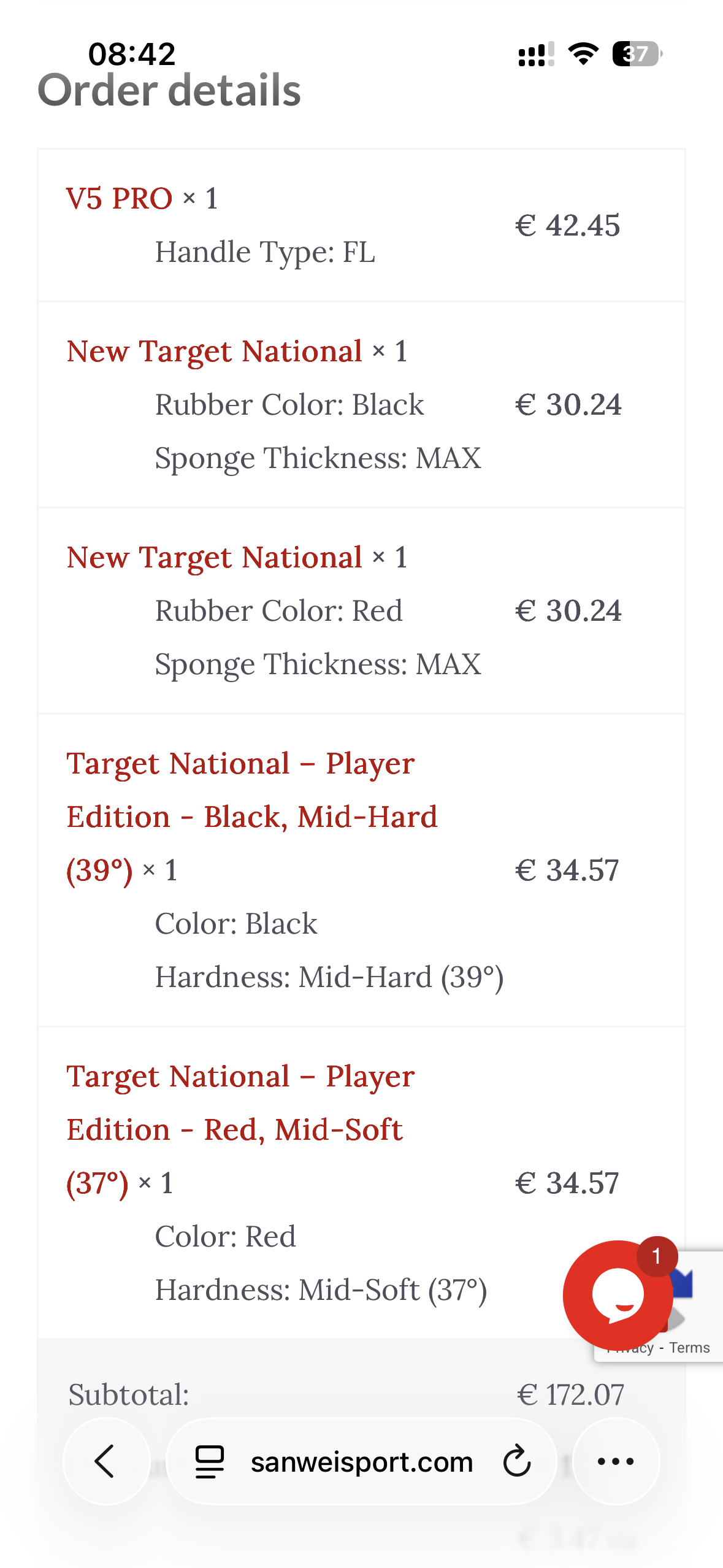Tap the sanweisport.com address bar
723x1568 pixels.
[x=362, y=1462]
